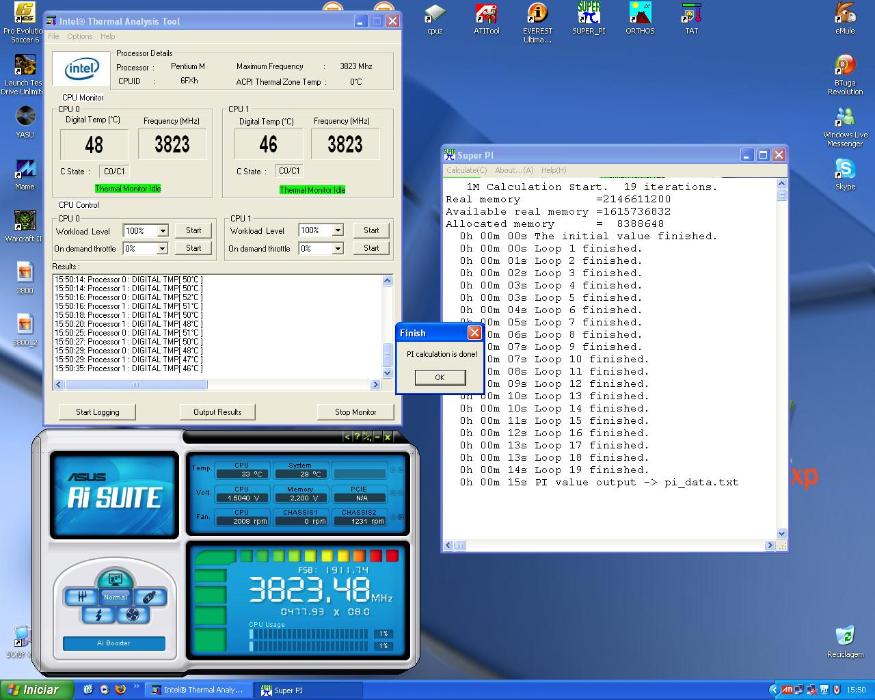Open the eMule desktop icon
The image size is (875, 700).
[x=845, y=18]
